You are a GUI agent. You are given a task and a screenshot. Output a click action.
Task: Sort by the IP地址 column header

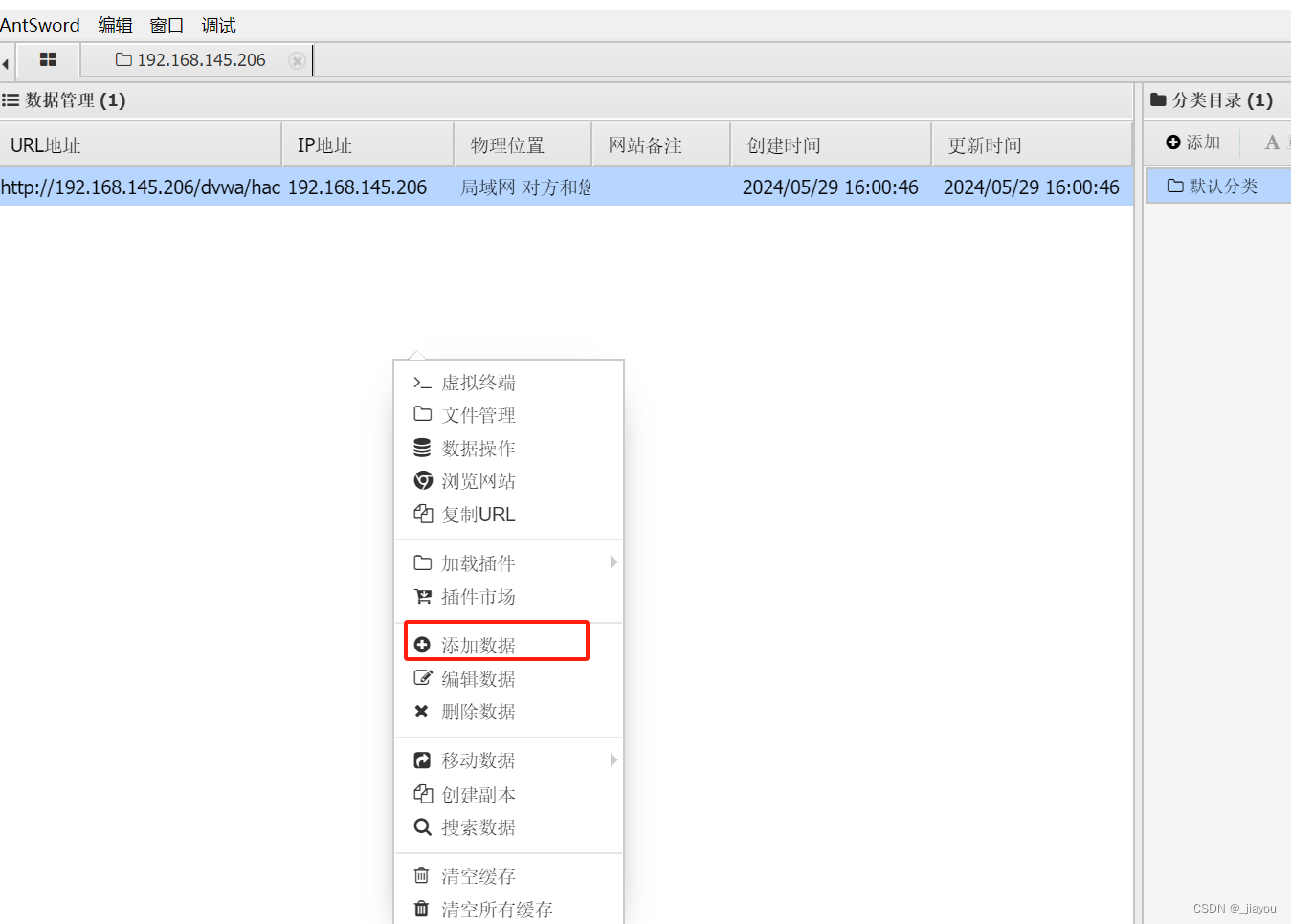(x=367, y=144)
